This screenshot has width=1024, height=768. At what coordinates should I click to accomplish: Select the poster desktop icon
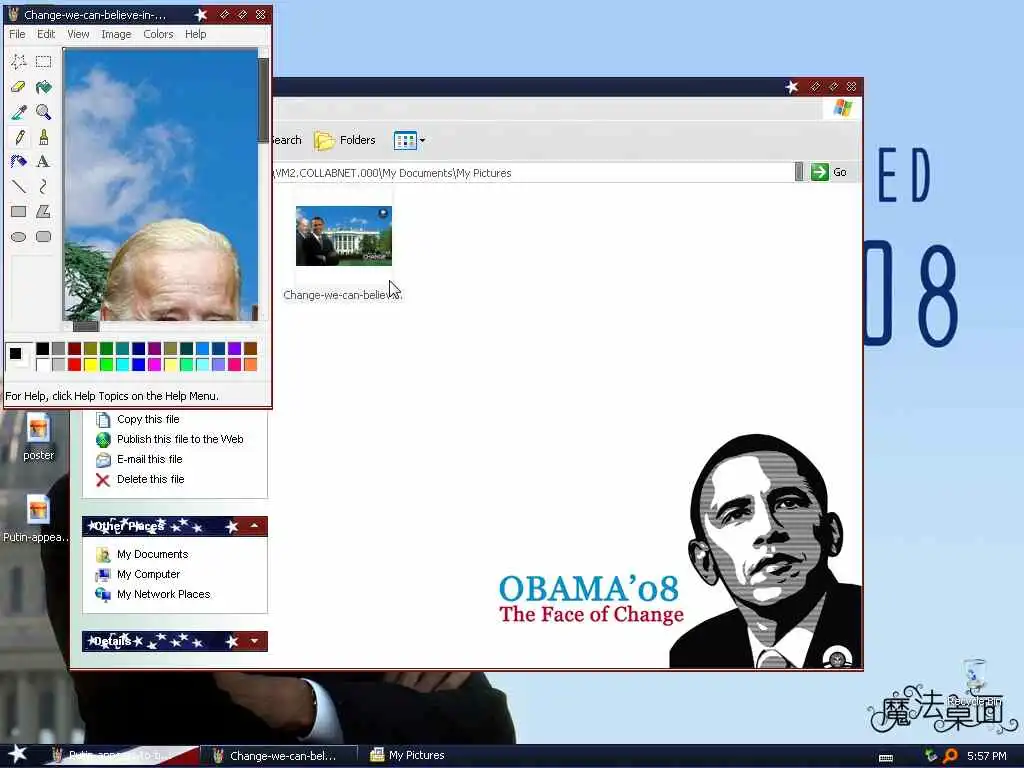click(39, 438)
